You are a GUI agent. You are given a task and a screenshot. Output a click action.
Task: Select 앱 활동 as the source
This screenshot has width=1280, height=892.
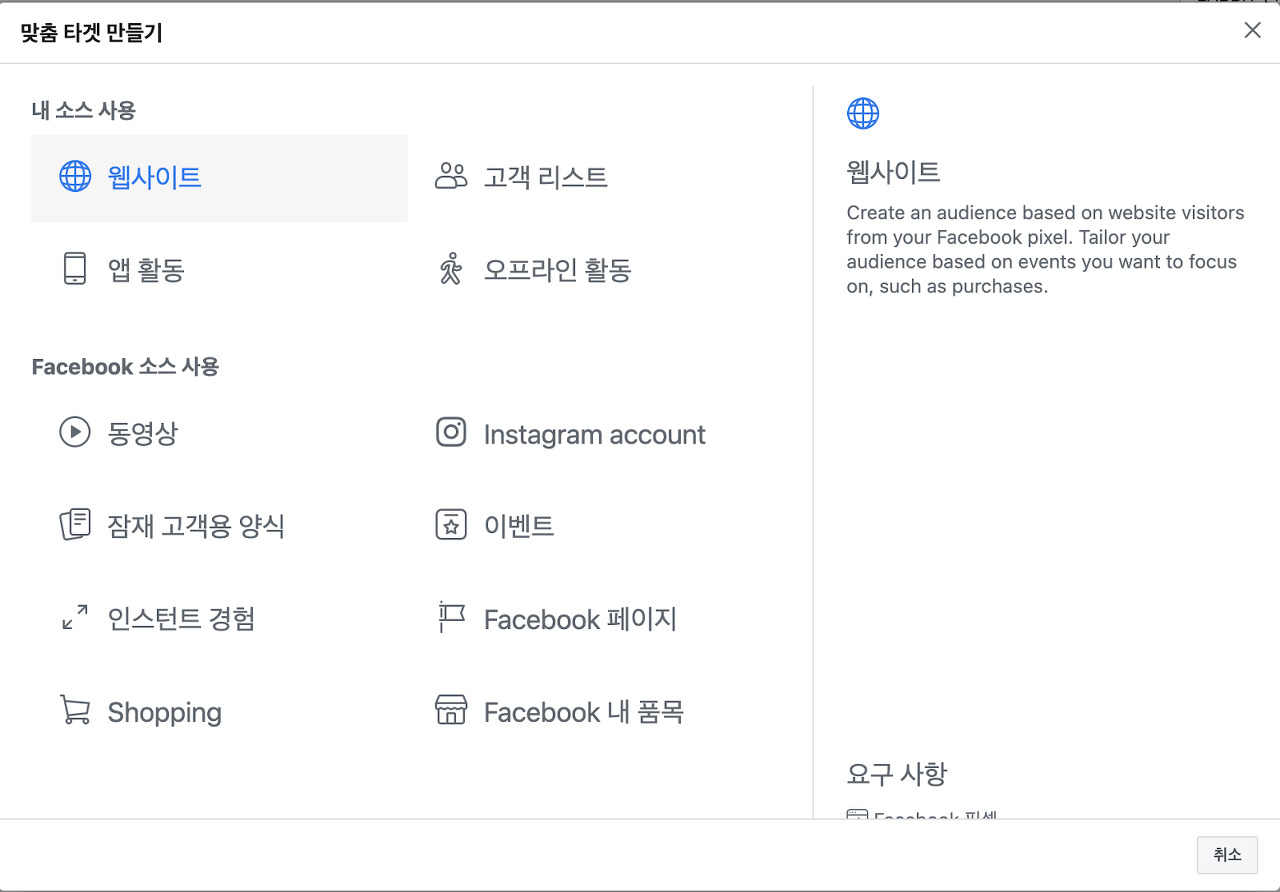[x=220, y=270]
